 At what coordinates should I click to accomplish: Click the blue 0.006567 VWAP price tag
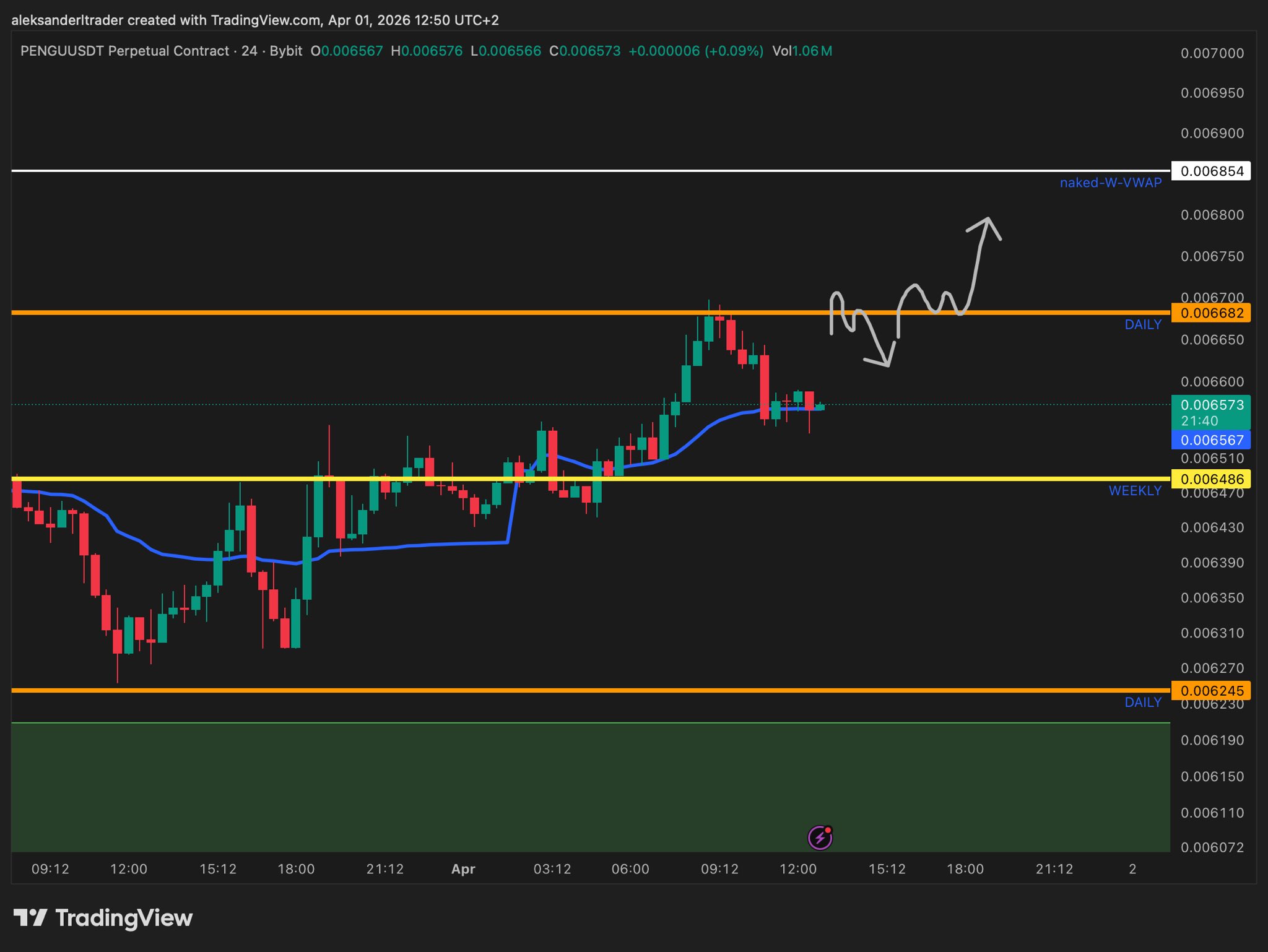click(x=1211, y=440)
